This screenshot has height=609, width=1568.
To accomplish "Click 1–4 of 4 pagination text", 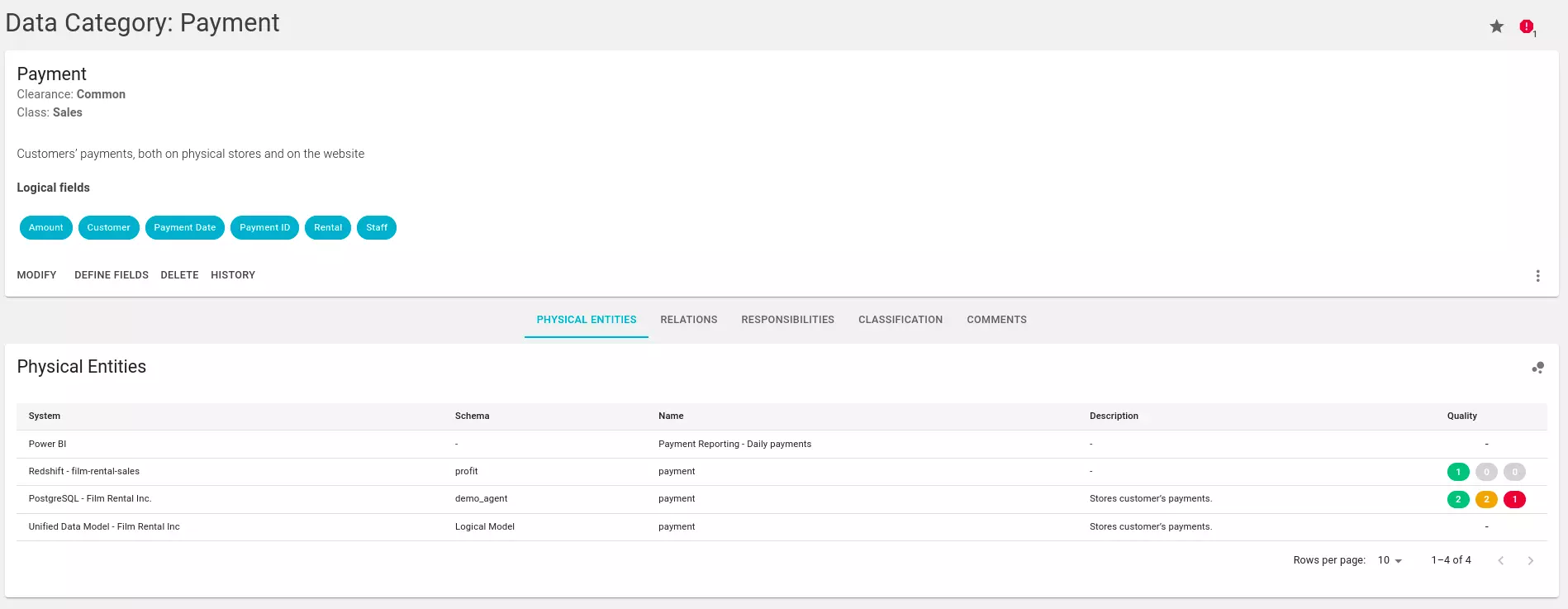I will point(1451,560).
